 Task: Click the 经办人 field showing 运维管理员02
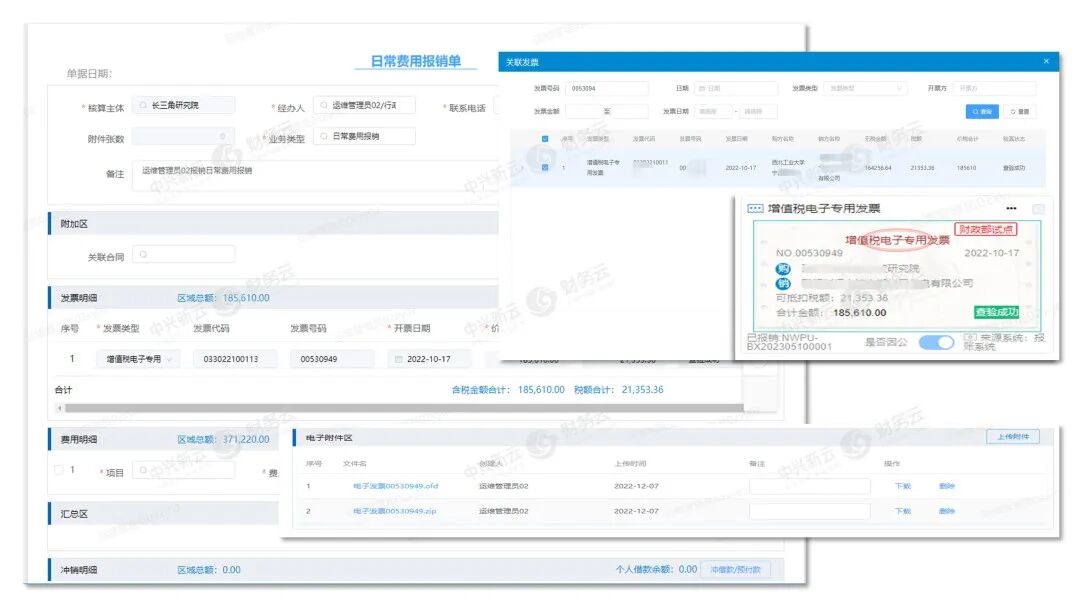click(364, 105)
